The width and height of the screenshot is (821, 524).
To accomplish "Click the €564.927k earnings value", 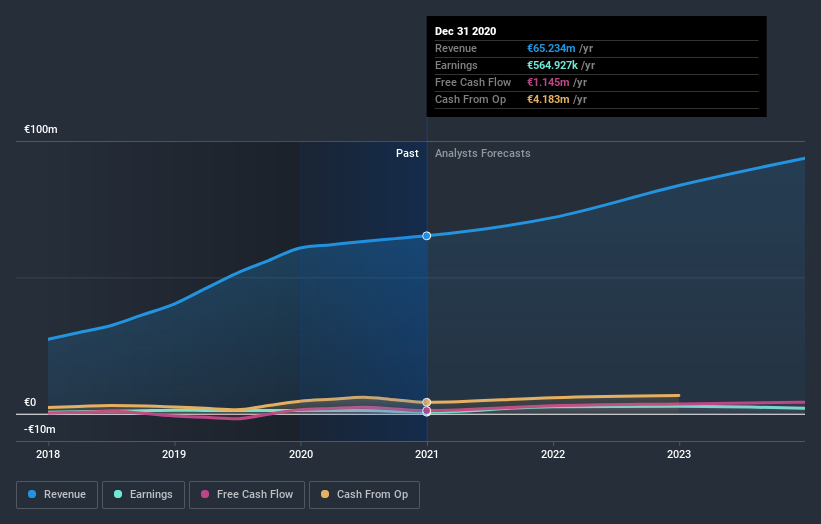I will click(552, 65).
